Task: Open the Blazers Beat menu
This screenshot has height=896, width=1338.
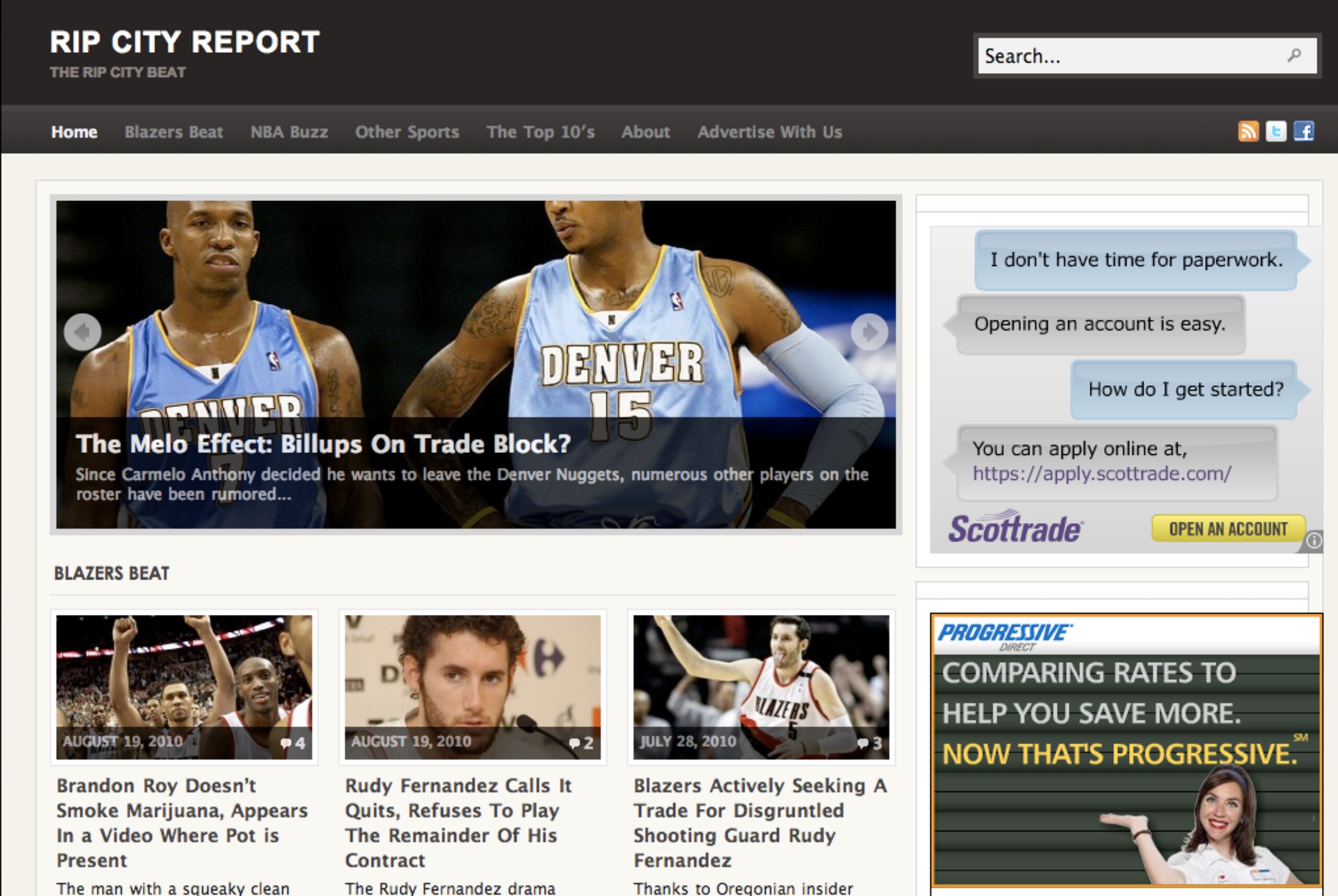Action: point(174,132)
